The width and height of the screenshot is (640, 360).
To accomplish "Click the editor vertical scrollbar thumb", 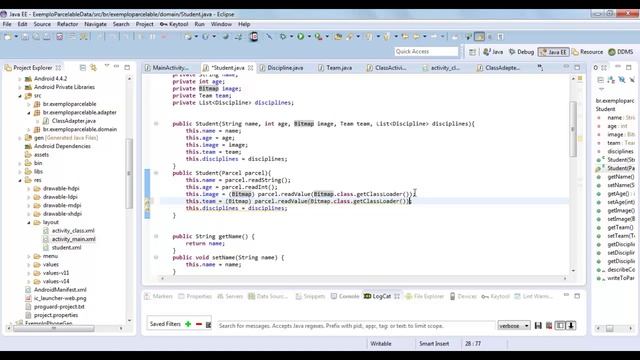I will (x=573, y=128).
